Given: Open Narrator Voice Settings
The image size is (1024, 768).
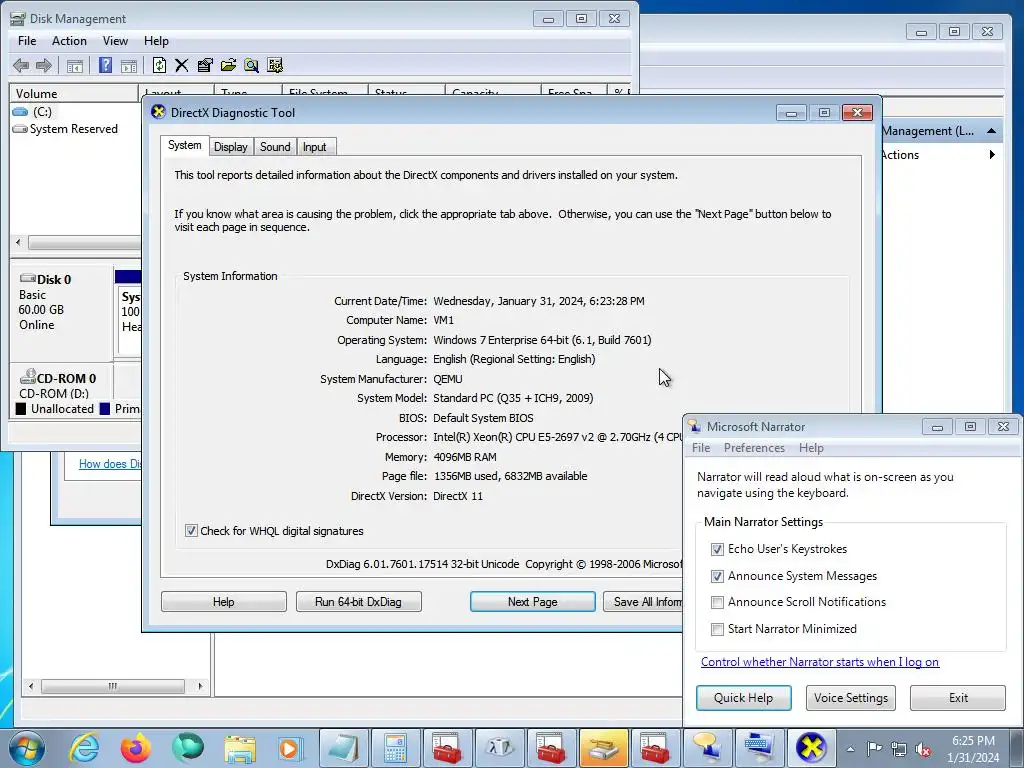Looking at the screenshot, I should (x=850, y=698).
